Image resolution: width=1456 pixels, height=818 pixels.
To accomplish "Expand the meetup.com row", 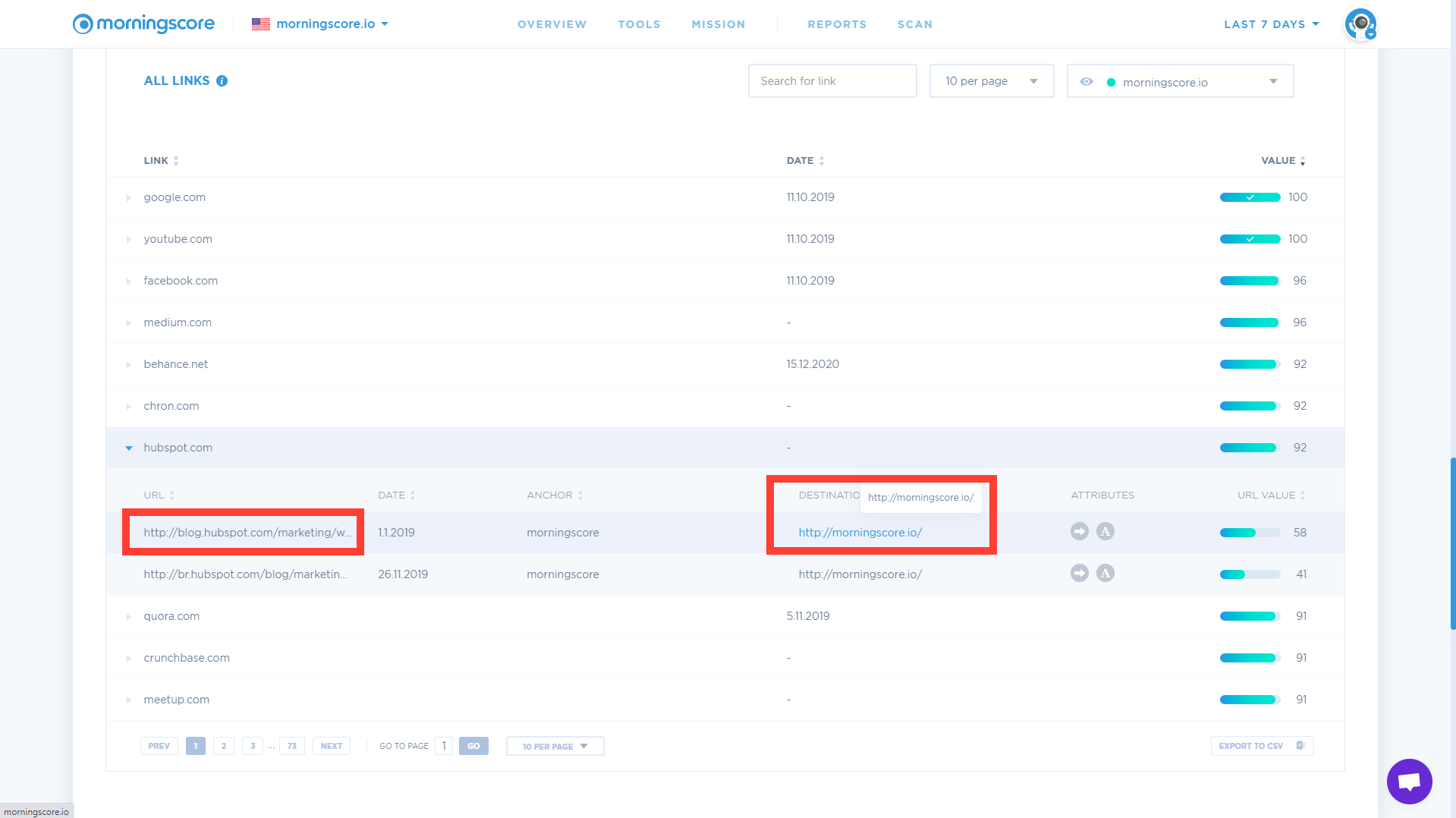I will (x=129, y=700).
